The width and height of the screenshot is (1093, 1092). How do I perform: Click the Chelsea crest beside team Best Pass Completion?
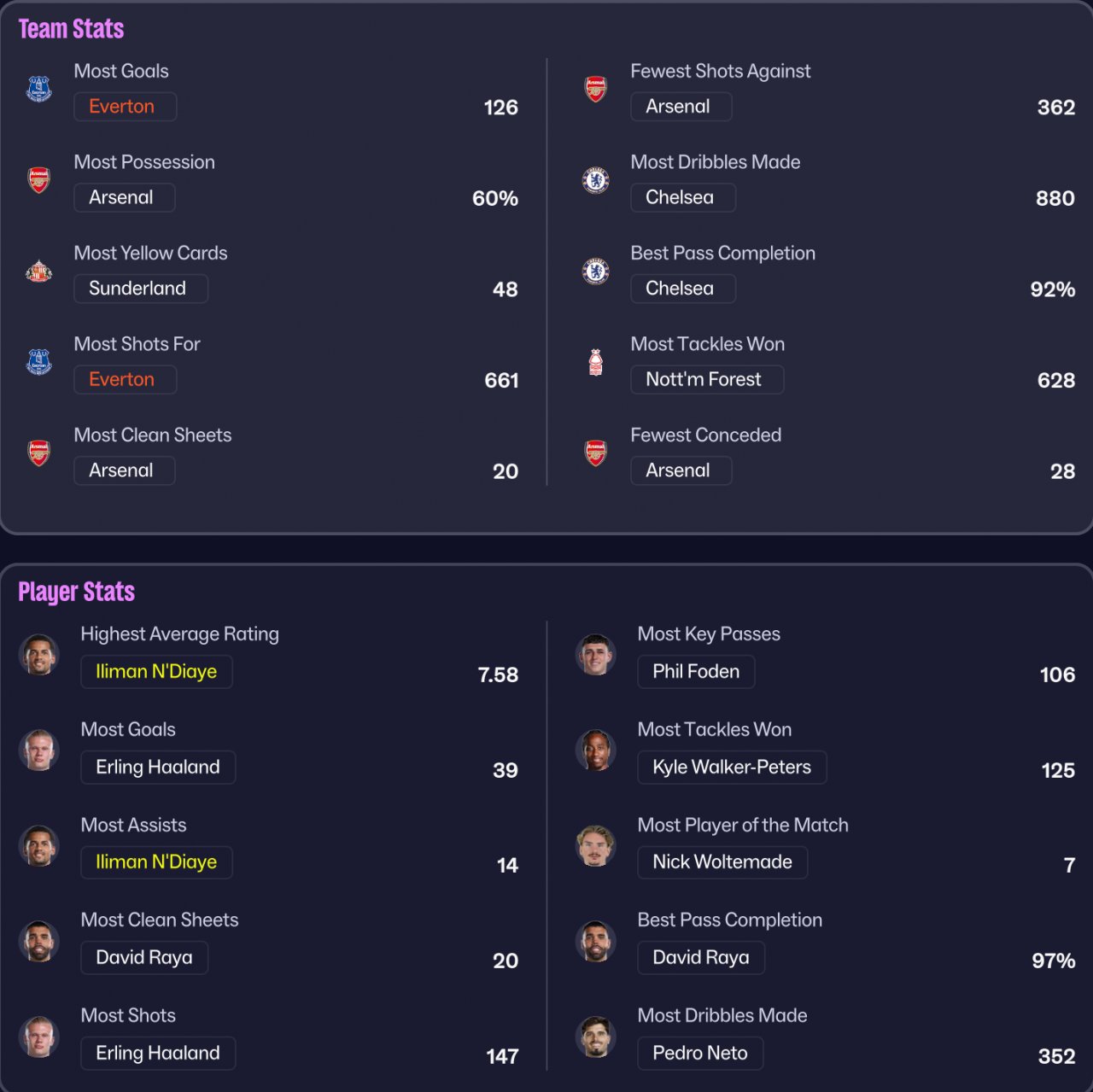[x=596, y=272]
